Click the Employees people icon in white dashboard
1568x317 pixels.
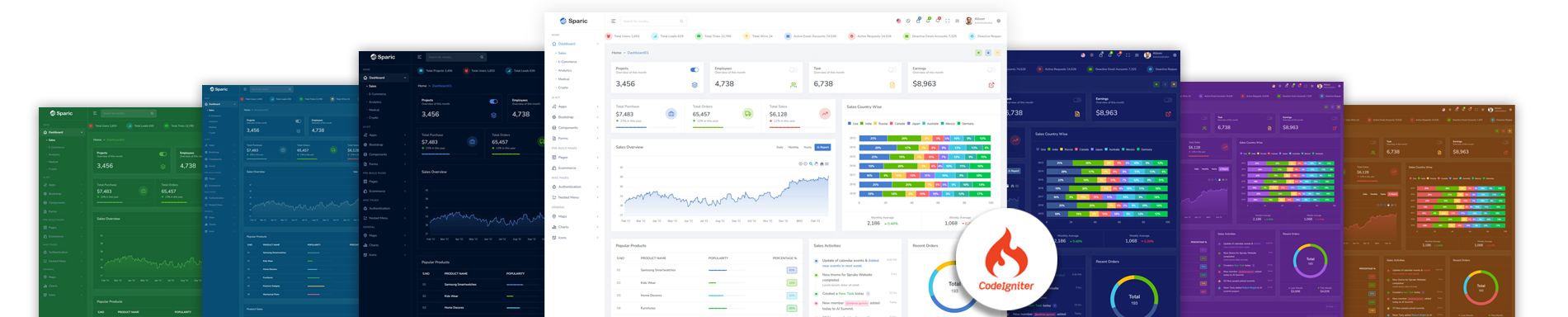793,84
